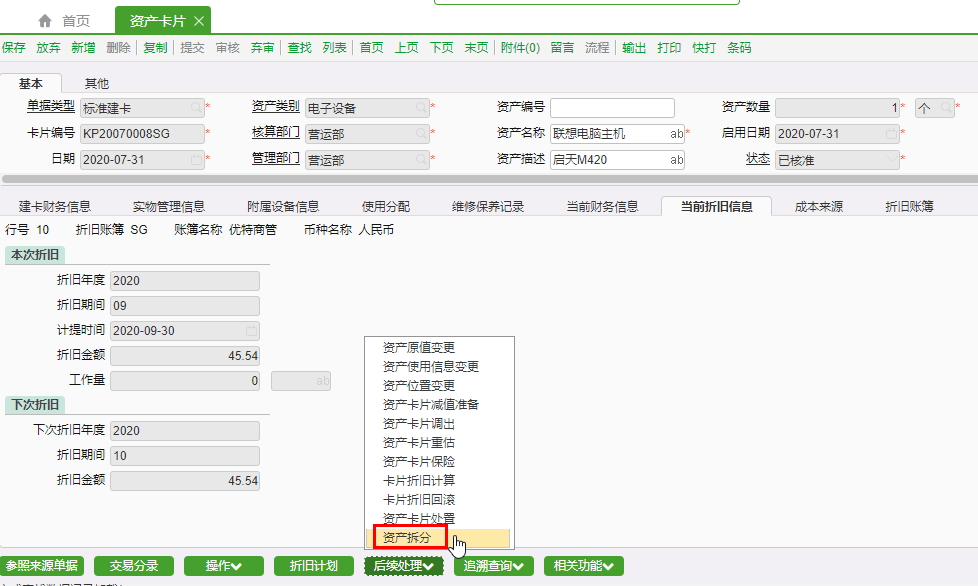978x586 pixels.
Task: Open the 相关功能 dropdown button
Action: [x=584, y=566]
